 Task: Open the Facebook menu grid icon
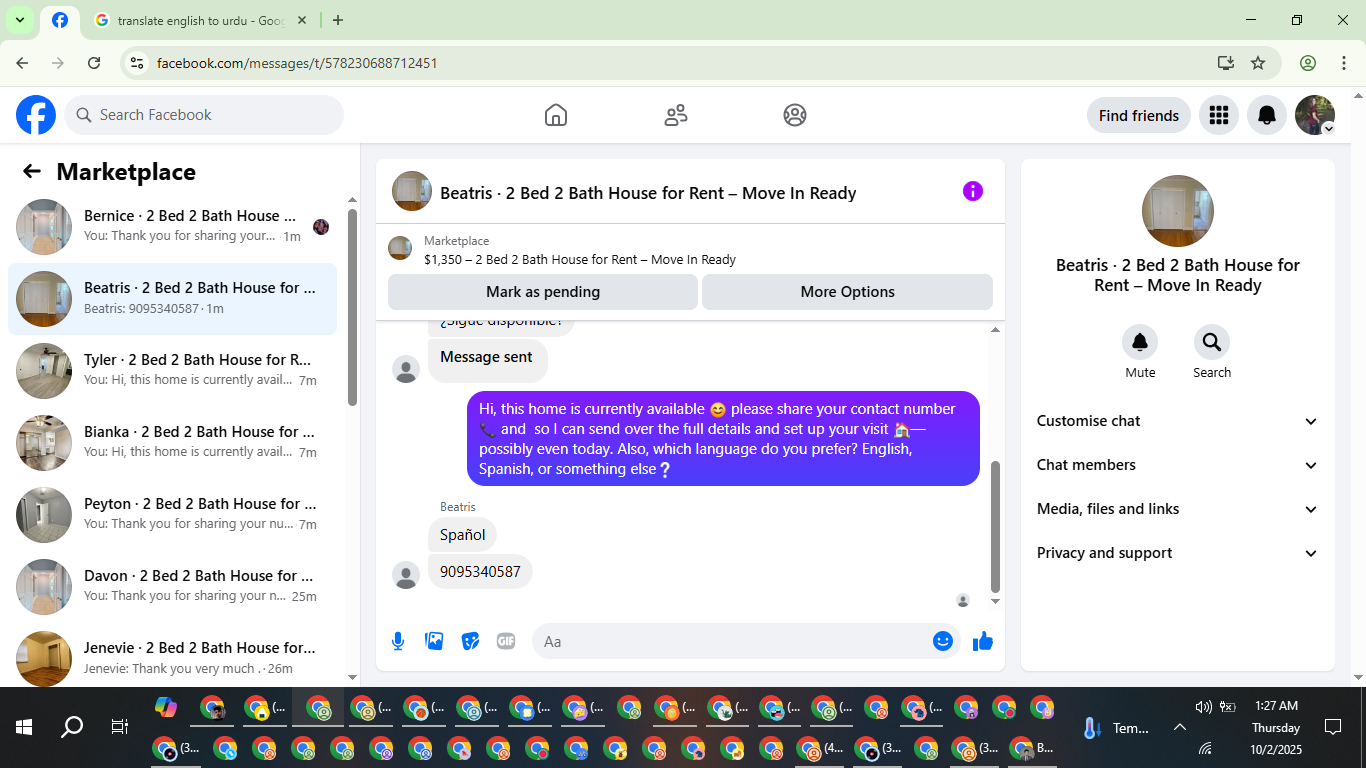[x=1218, y=115]
